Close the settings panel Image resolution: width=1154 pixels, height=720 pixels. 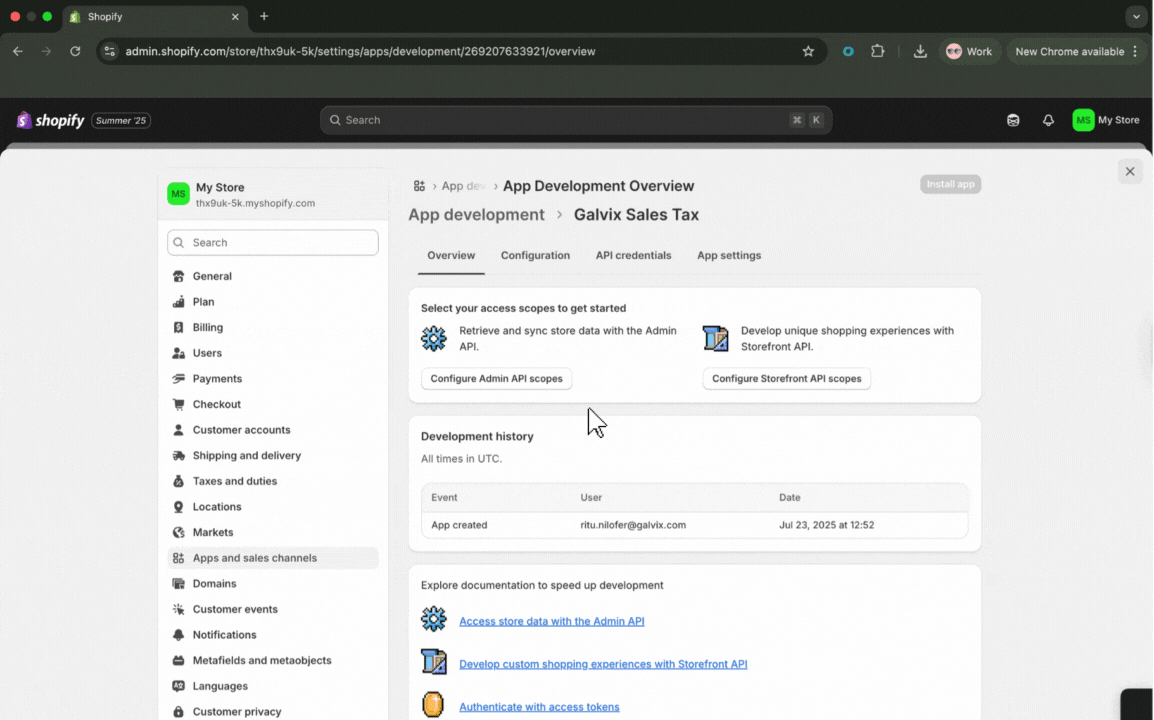[1130, 172]
